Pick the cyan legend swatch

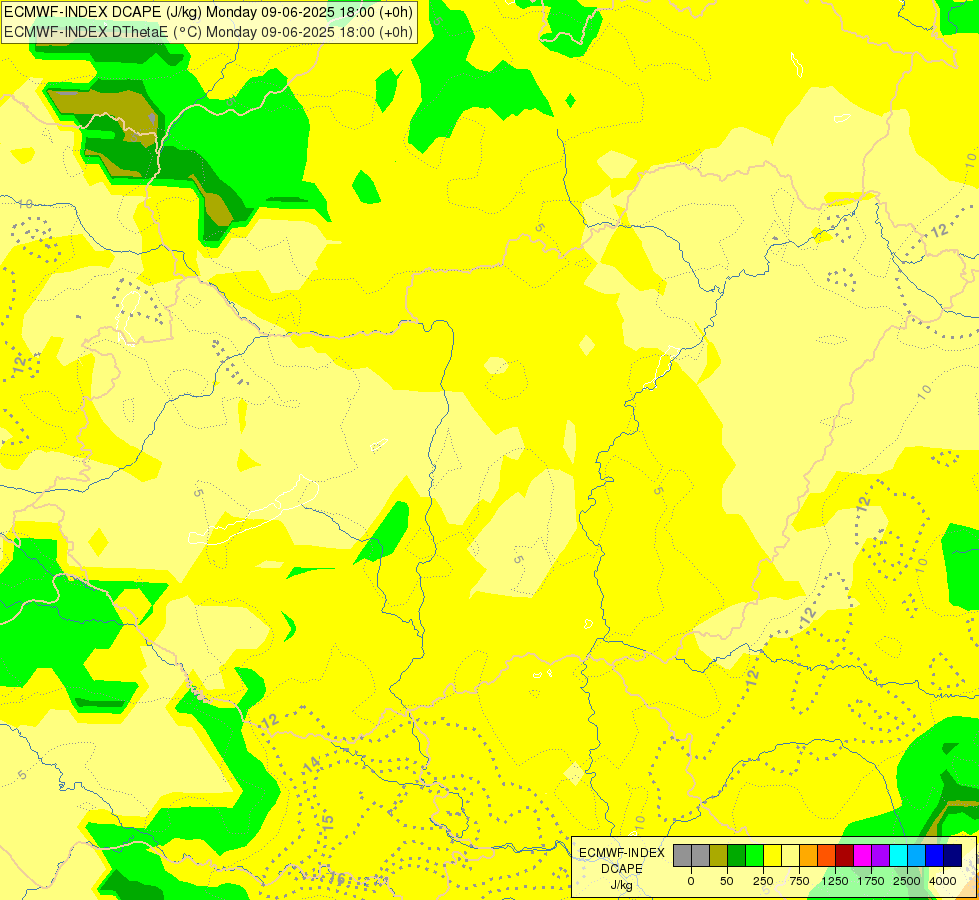(899, 856)
